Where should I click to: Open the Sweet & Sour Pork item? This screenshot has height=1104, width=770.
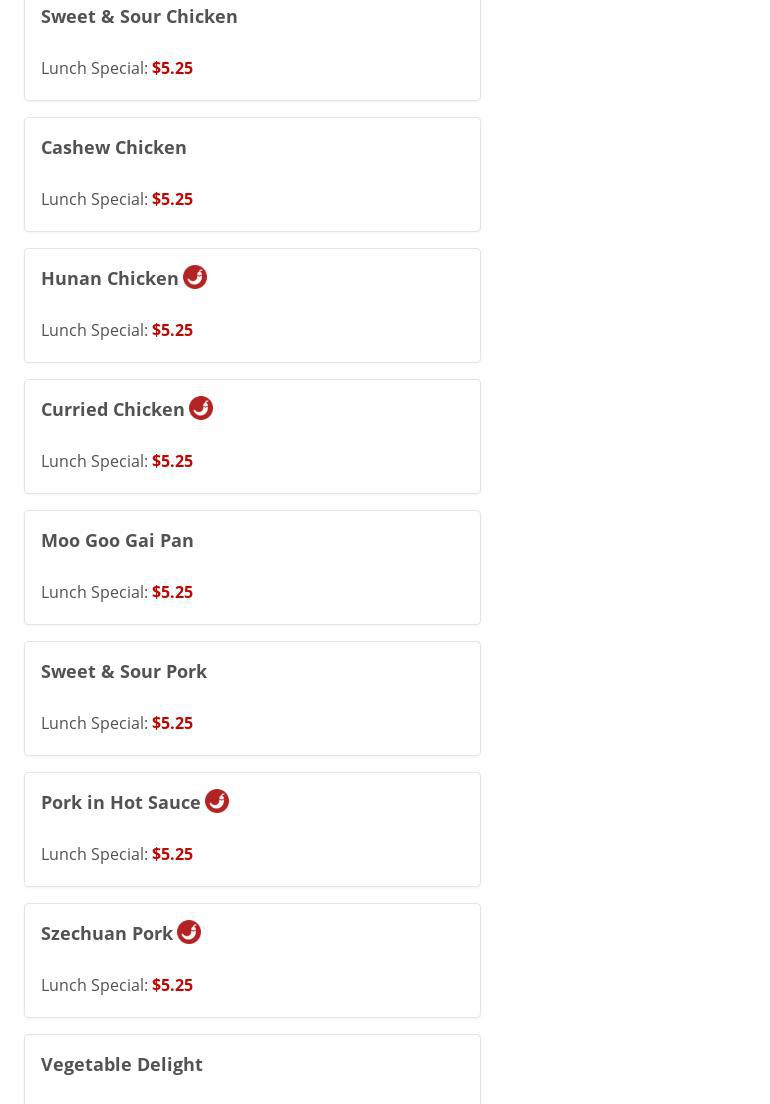pos(124,672)
